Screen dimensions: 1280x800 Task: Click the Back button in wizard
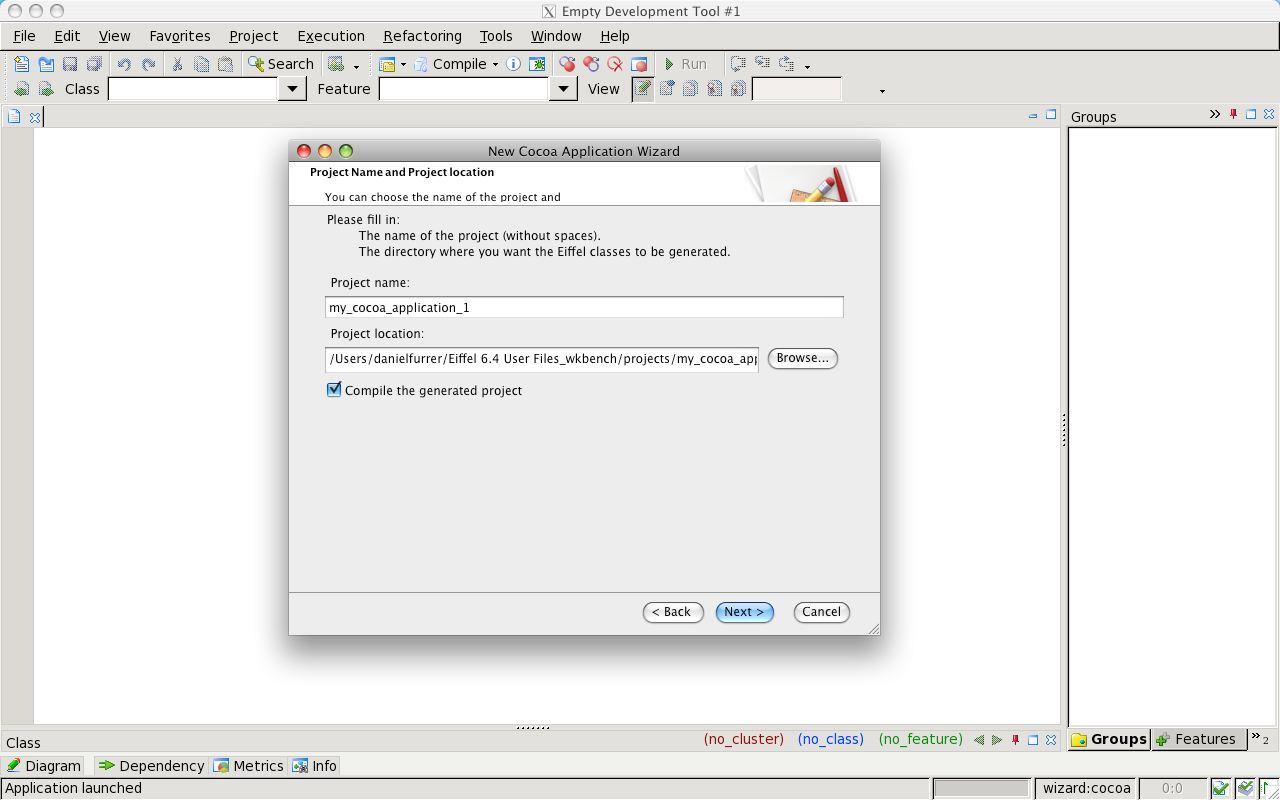673,612
